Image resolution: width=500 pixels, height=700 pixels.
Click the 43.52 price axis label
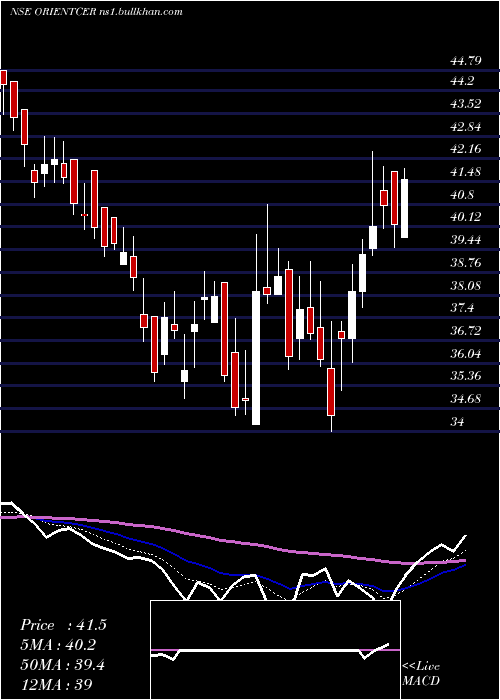[466, 104]
